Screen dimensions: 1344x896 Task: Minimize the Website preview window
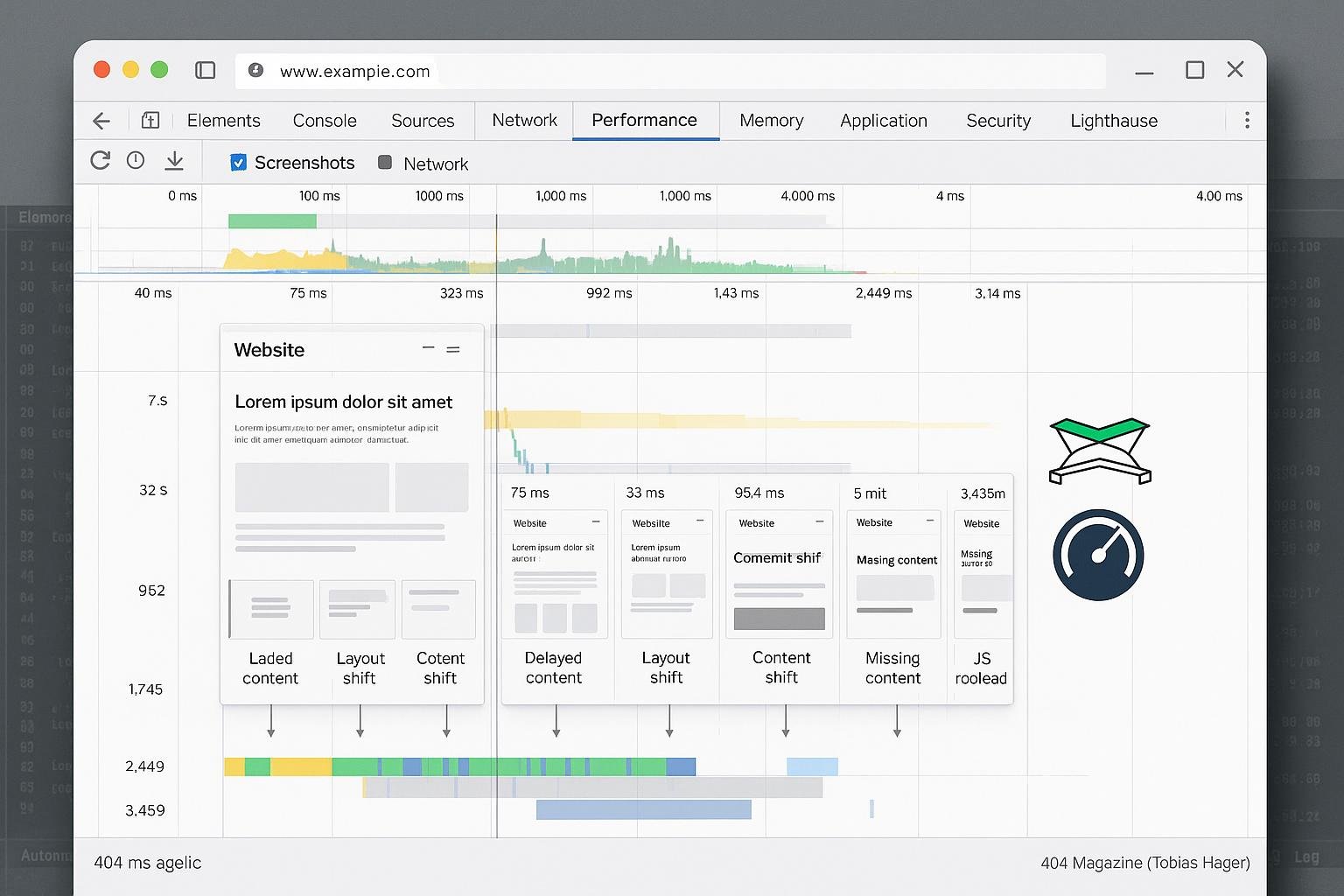pos(428,348)
